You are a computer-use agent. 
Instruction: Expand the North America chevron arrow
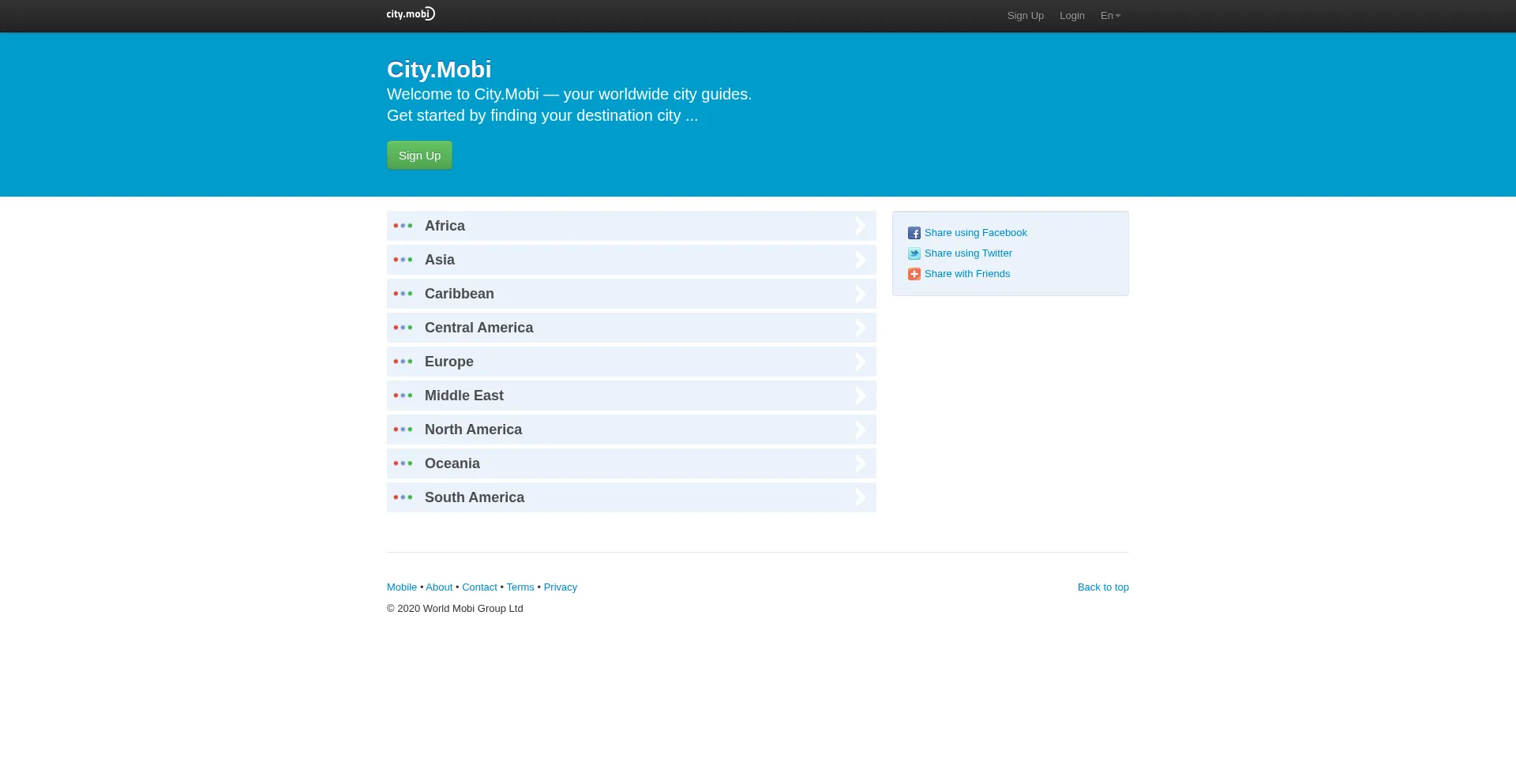861,430
